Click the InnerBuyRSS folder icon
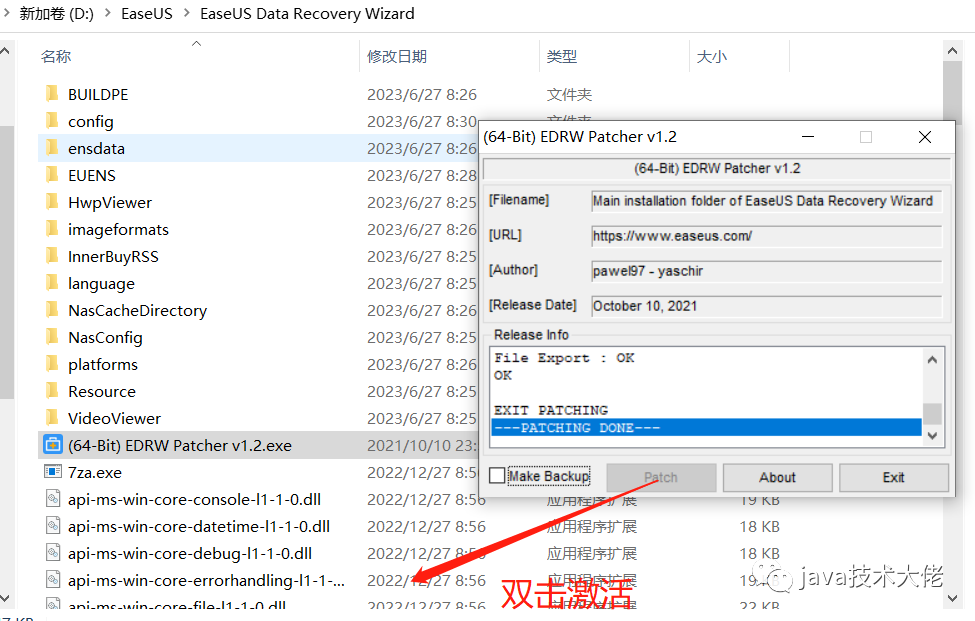975x621 pixels. click(52, 256)
